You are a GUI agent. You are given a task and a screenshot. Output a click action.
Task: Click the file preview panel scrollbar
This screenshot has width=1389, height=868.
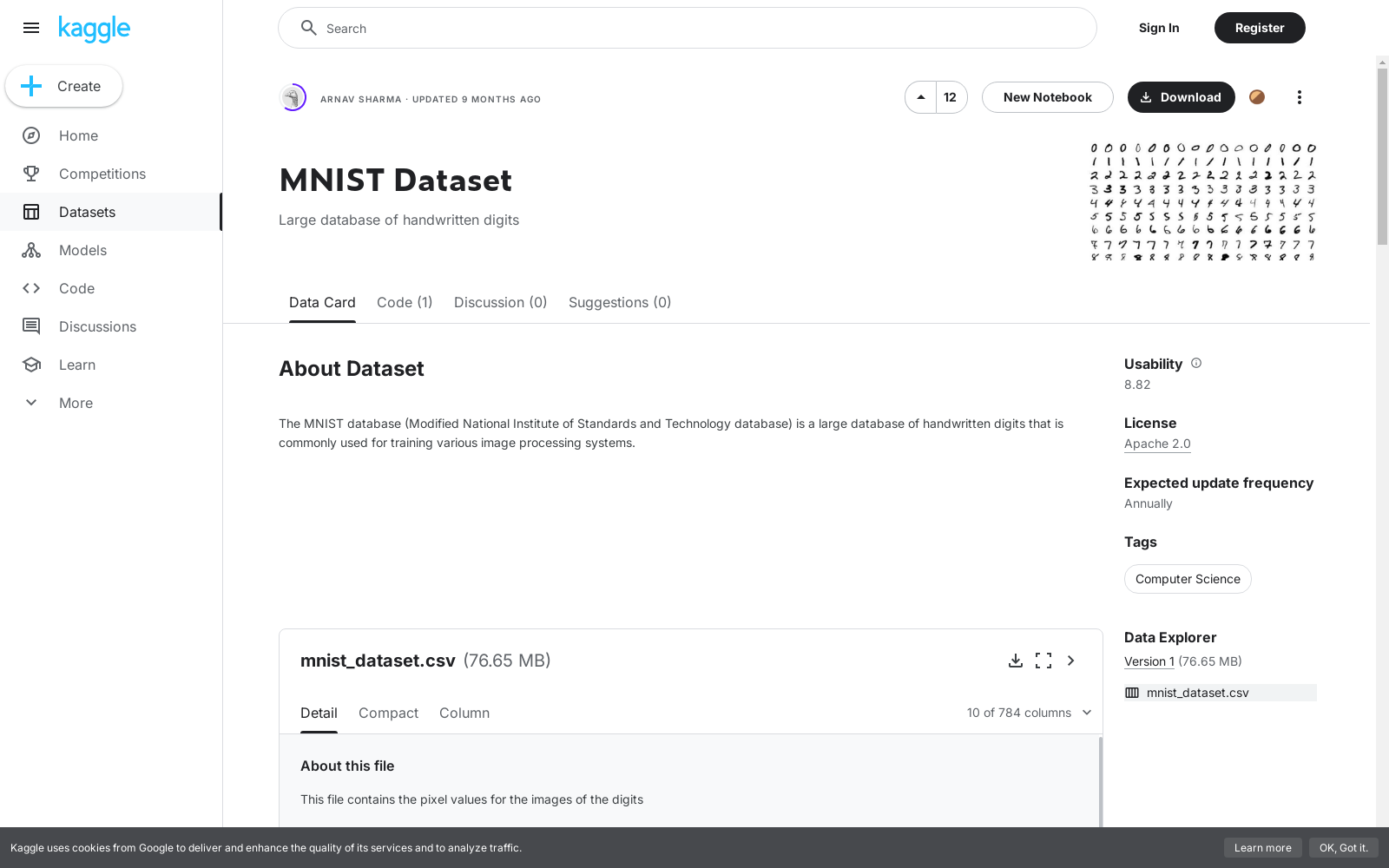click(x=1101, y=781)
